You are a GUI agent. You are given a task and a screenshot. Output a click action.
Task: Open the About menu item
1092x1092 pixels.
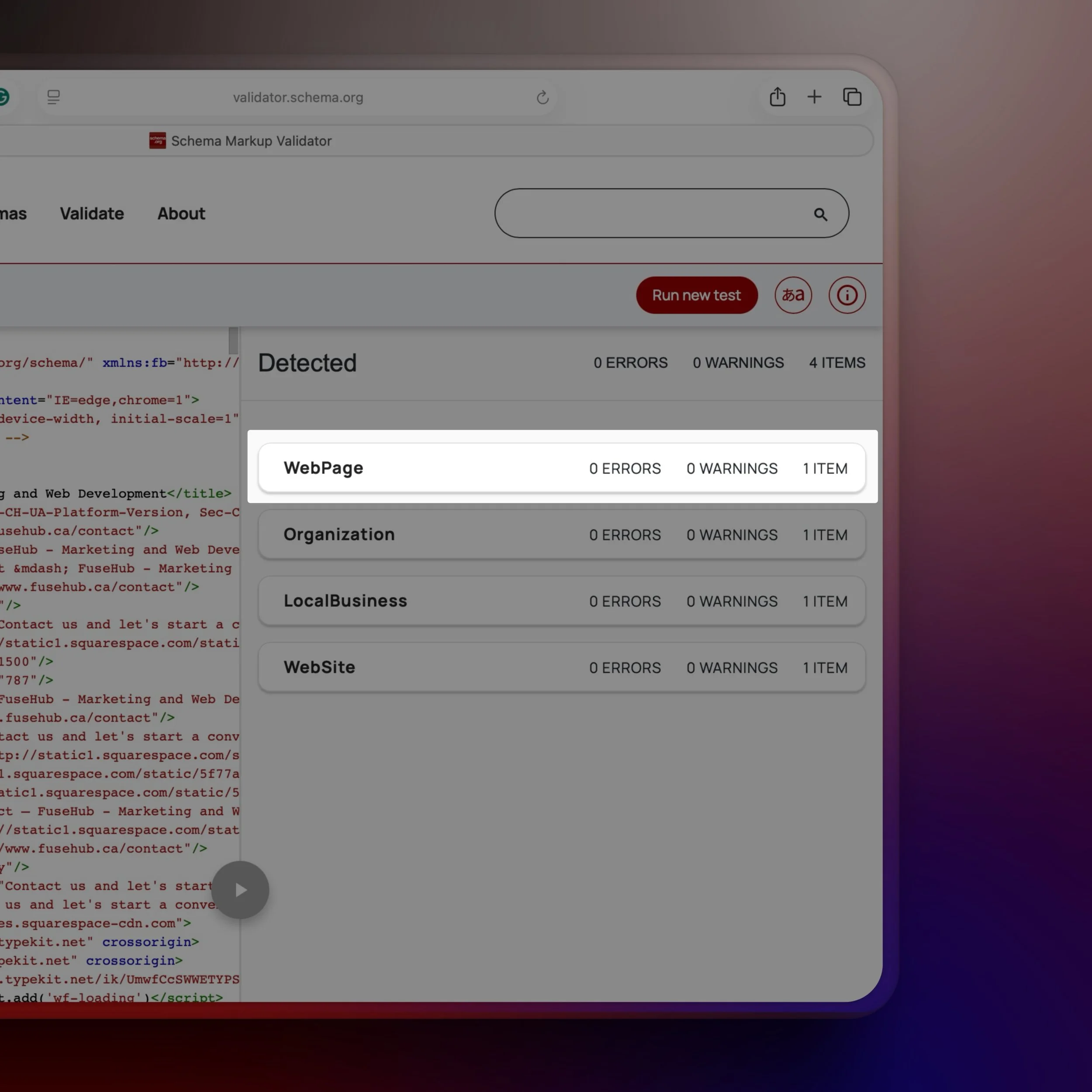click(181, 214)
